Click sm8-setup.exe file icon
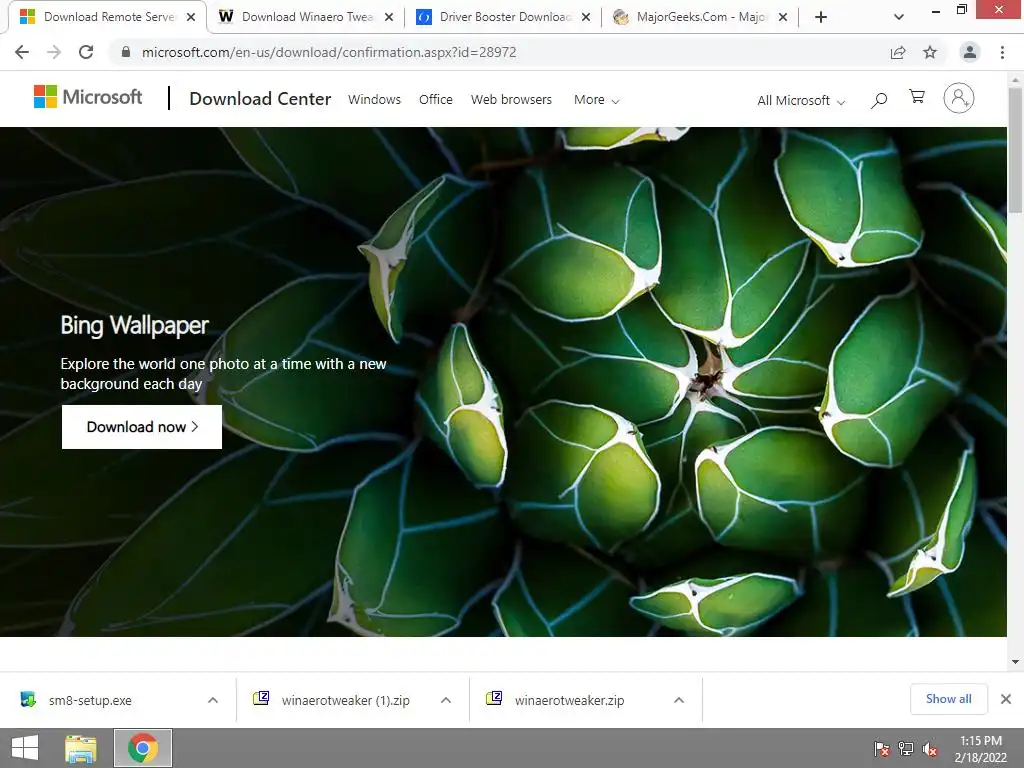Screen dimensions: 1024x768 28,699
